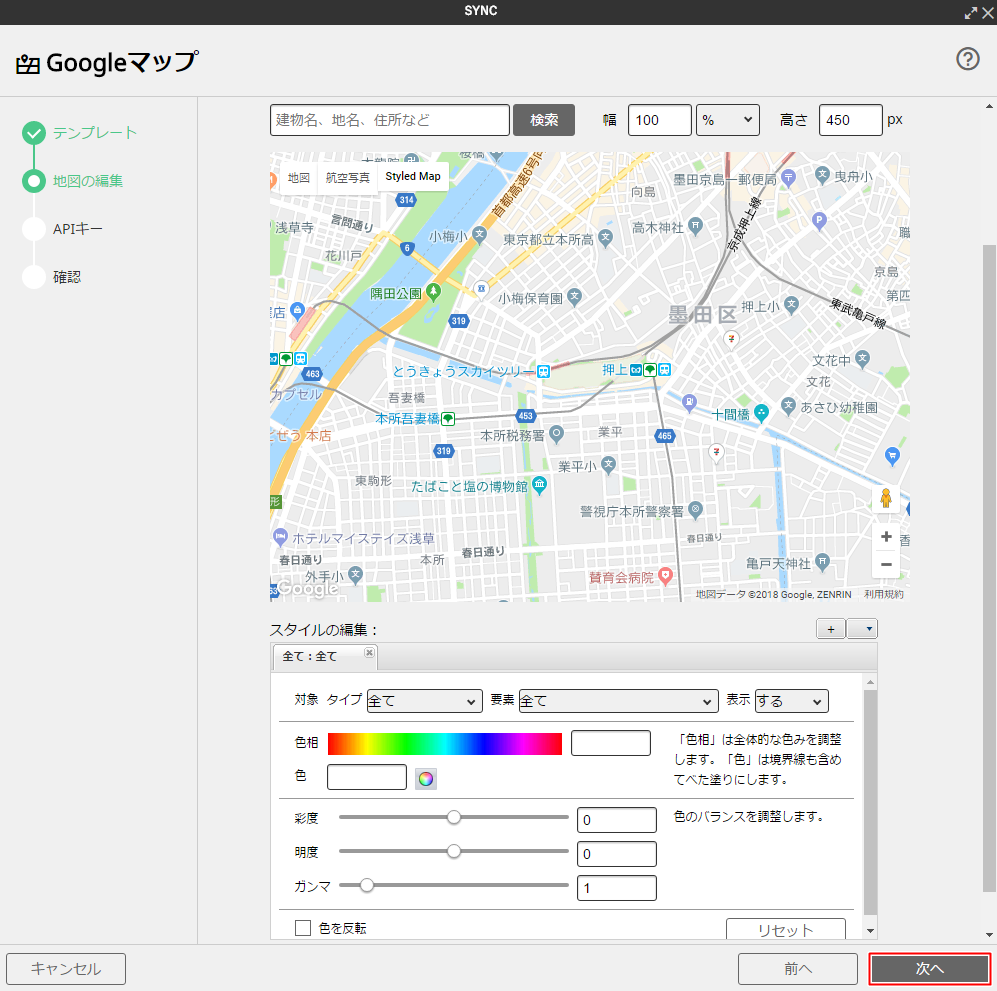Close the 全て：全て style tab
This screenshot has width=997, height=991.
[369, 653]
